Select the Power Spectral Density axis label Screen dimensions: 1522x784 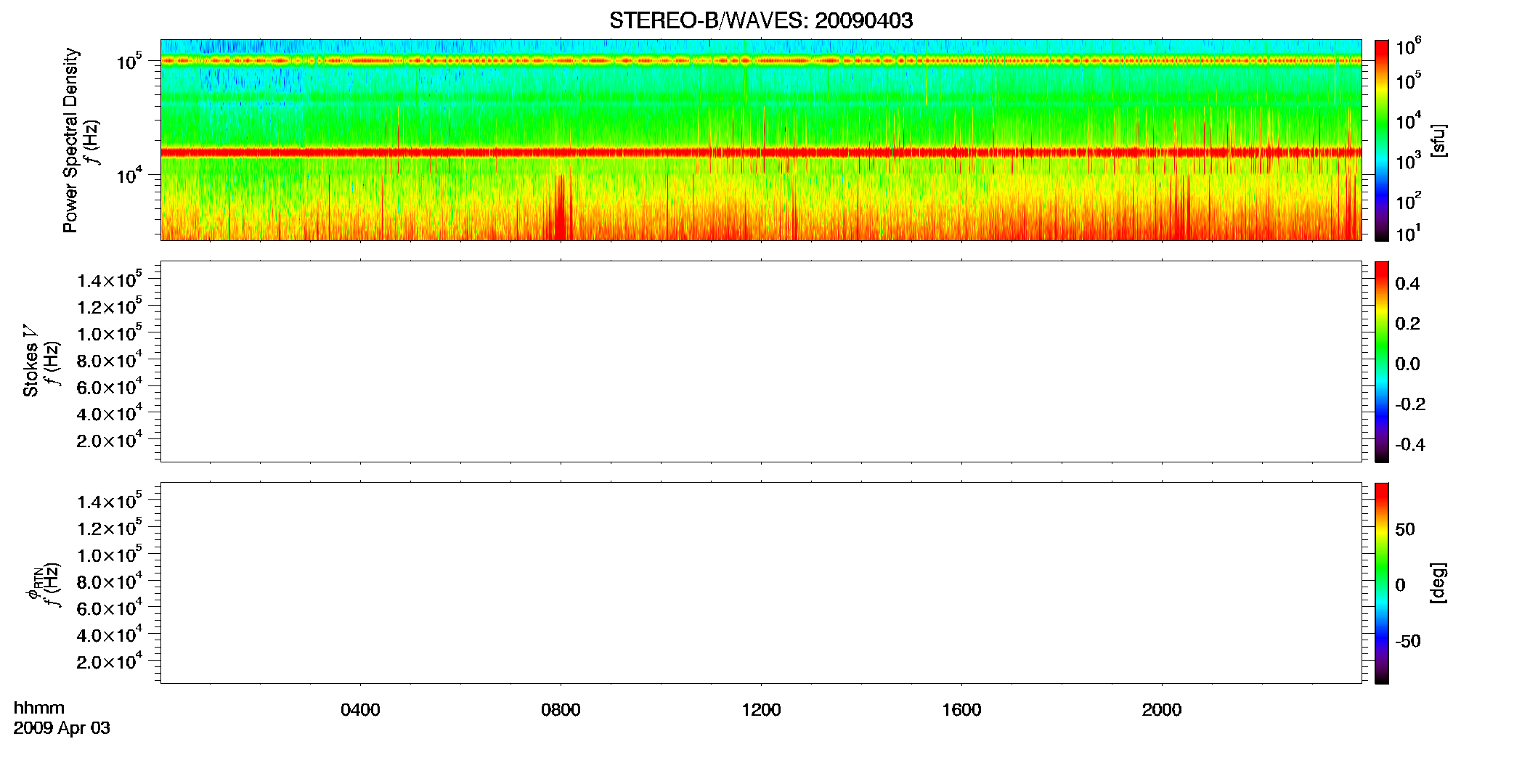tap(70, 140)
